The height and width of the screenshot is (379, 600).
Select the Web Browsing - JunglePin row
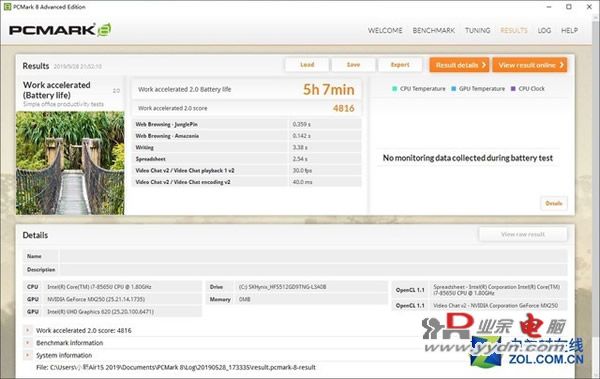coord(247,124)
